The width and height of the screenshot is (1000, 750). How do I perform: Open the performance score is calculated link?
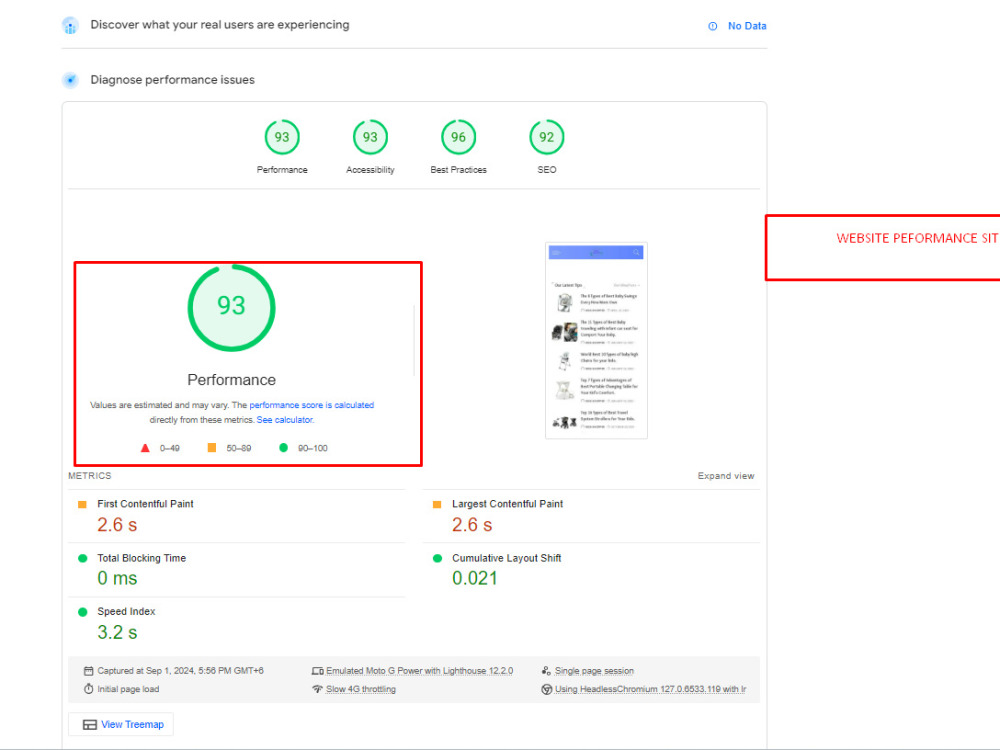[311, 405]
